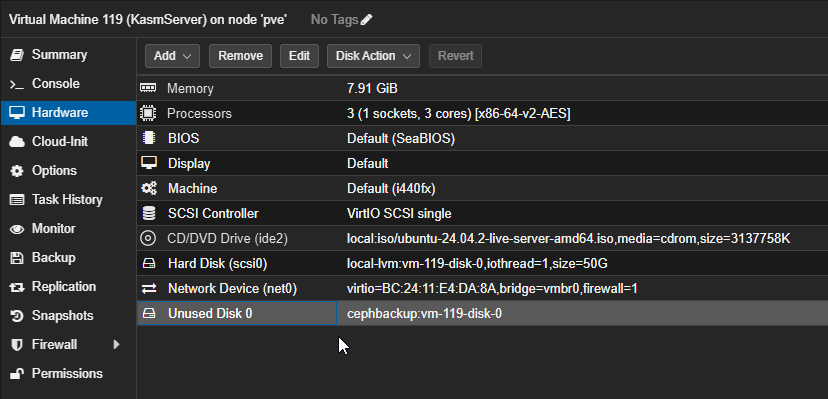Click the Hard Disk (scsi0) drive icon
Image resolution: width=828 pixels, height=399 pixels.
149,263
